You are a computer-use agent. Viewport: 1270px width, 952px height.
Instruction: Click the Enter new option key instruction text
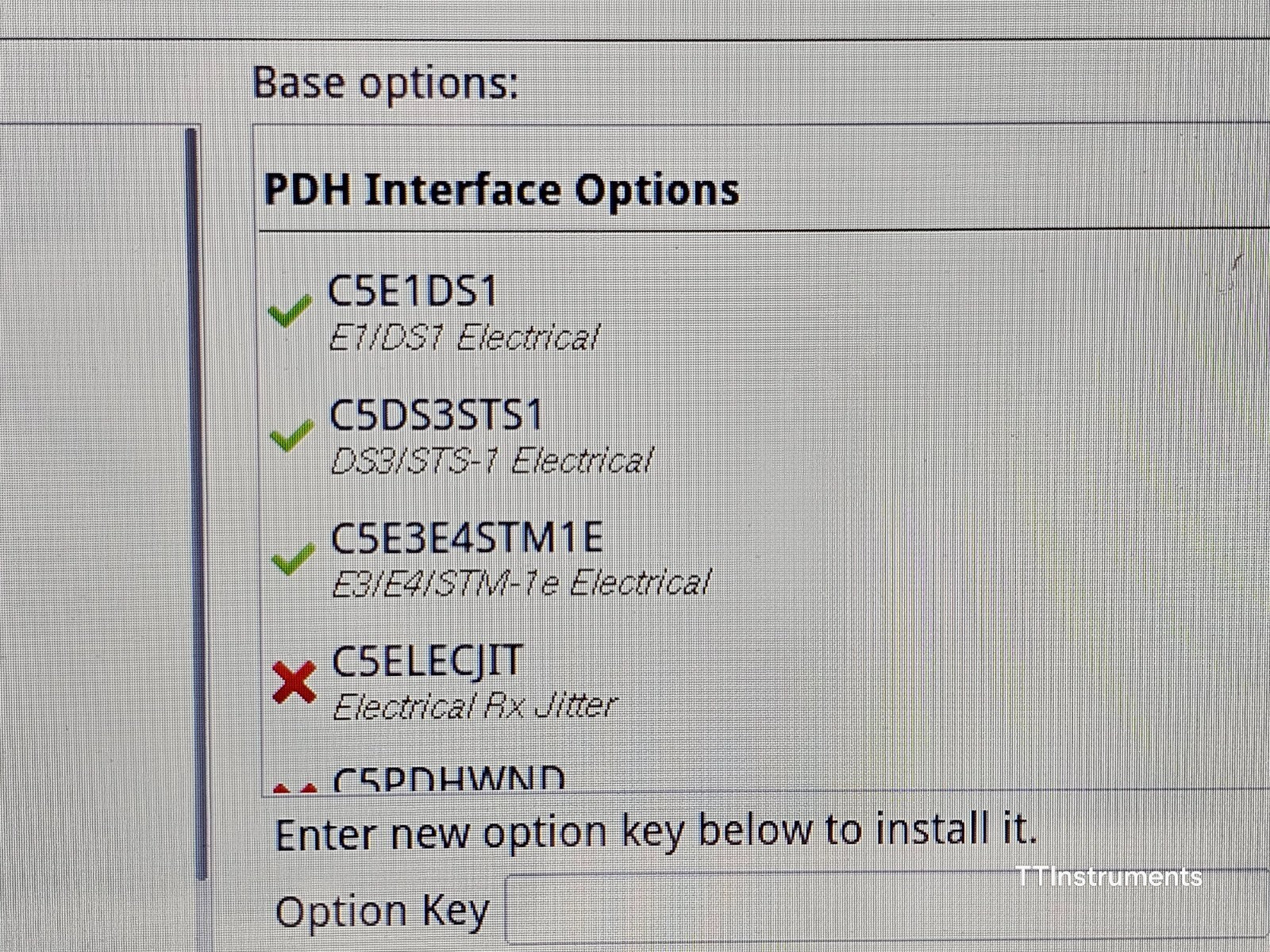(656, 831)
